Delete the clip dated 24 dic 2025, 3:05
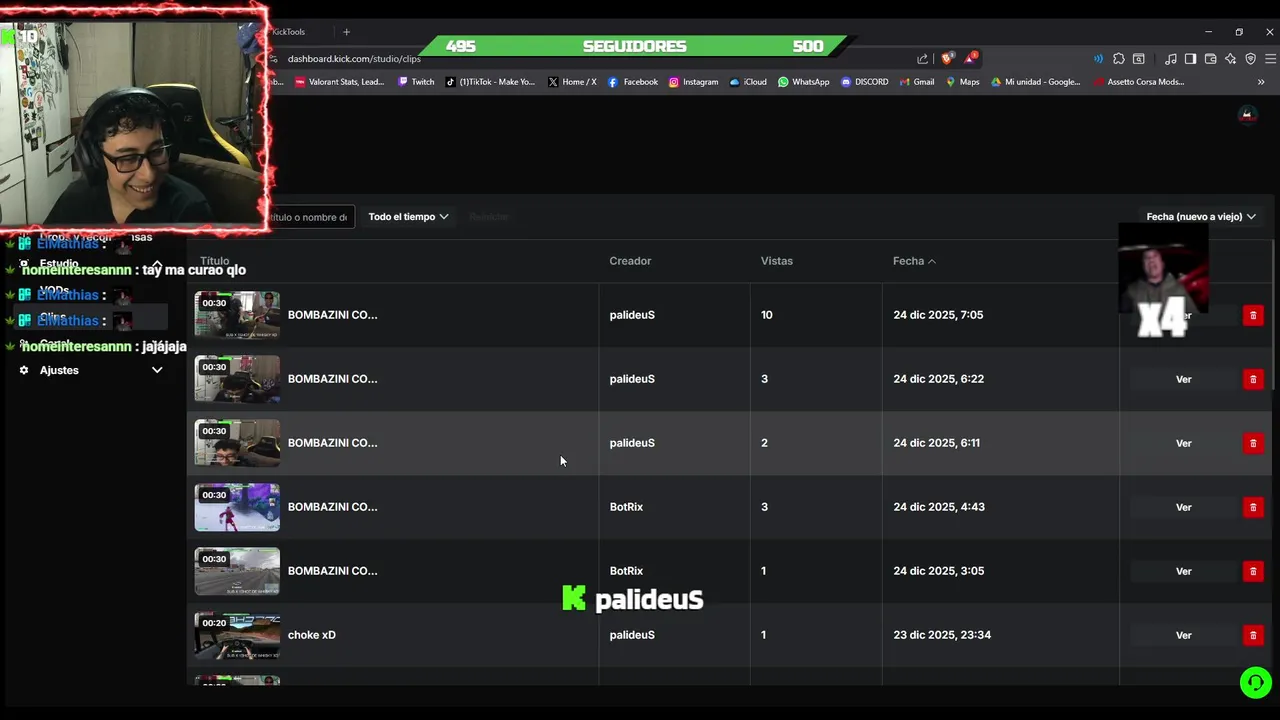Viewport: 1280px width, 720px height. [x=1253, y=571]
